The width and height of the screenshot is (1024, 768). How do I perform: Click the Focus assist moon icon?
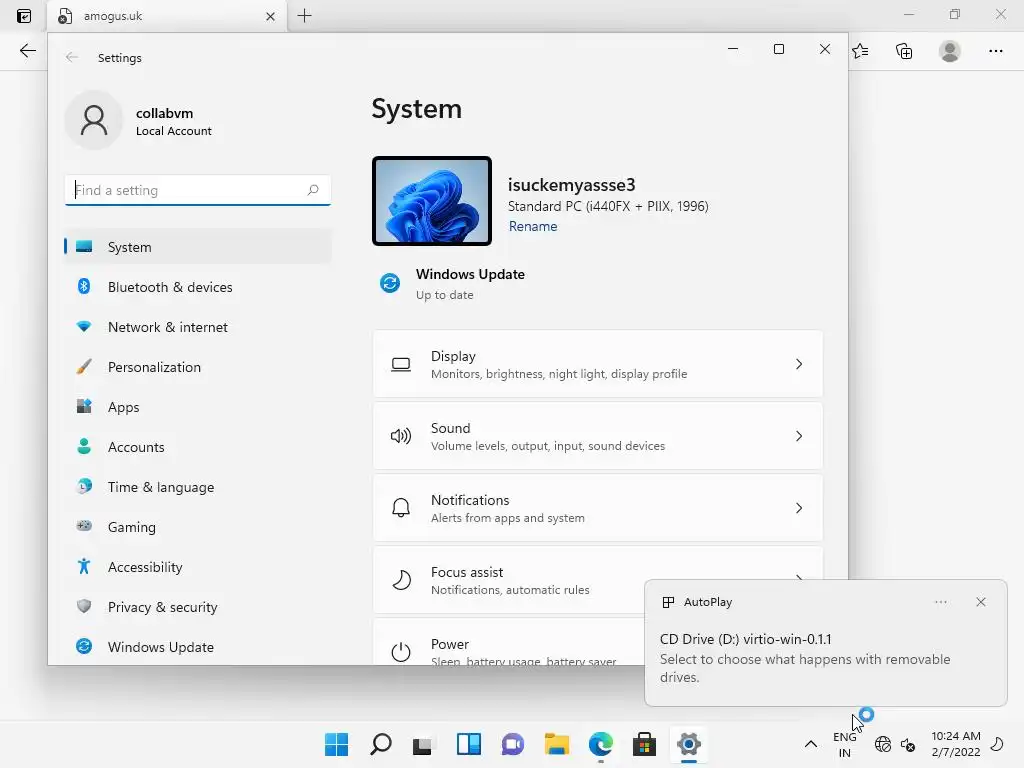tap(401, 579)
